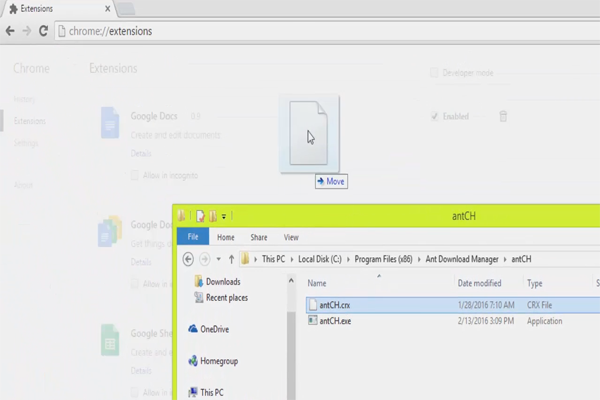The width and height of the screenshot is (600, 400).
Task: Click Local Disk (C:) breadcrumb
Action: click(x=320, y=259)
